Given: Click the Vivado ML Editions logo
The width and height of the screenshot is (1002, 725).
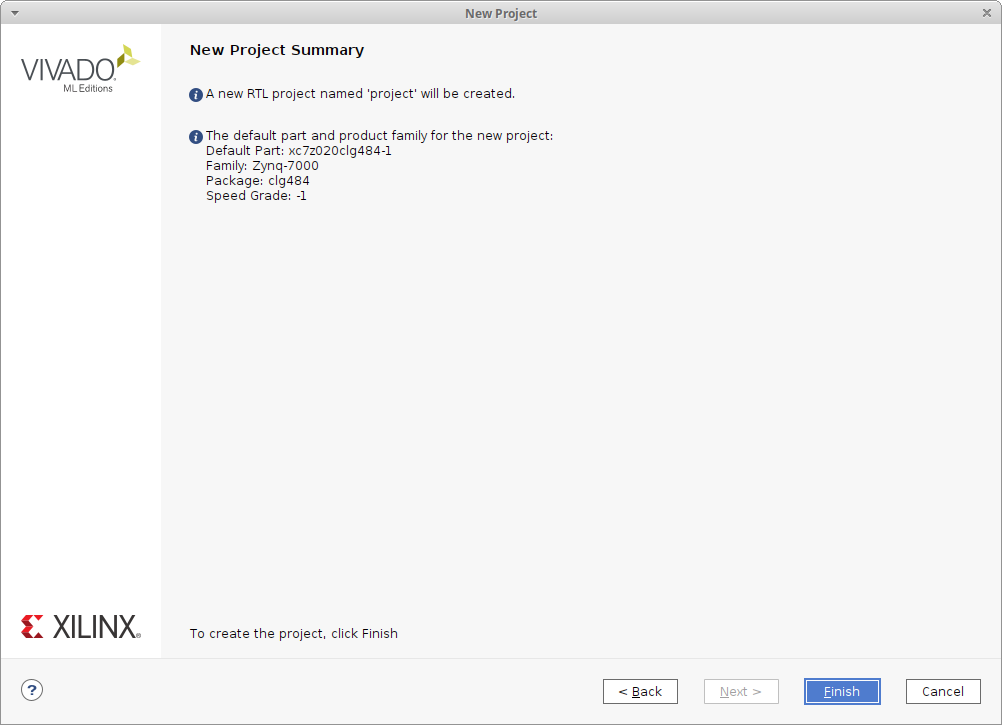Looking at the screenshot, I should click(80, 70).
